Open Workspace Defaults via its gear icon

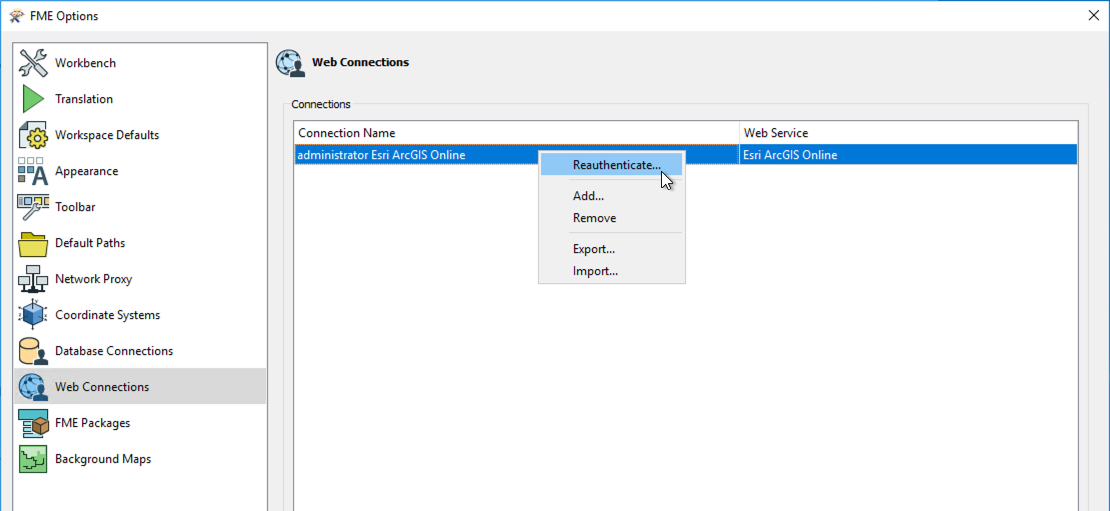pyautogui.click(x=33, y=135)
